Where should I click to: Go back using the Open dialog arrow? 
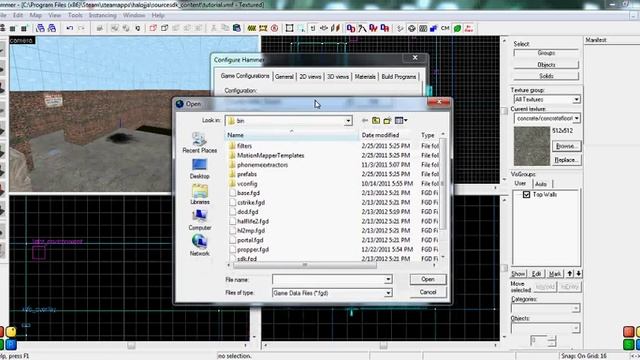[x=365, y=120]
